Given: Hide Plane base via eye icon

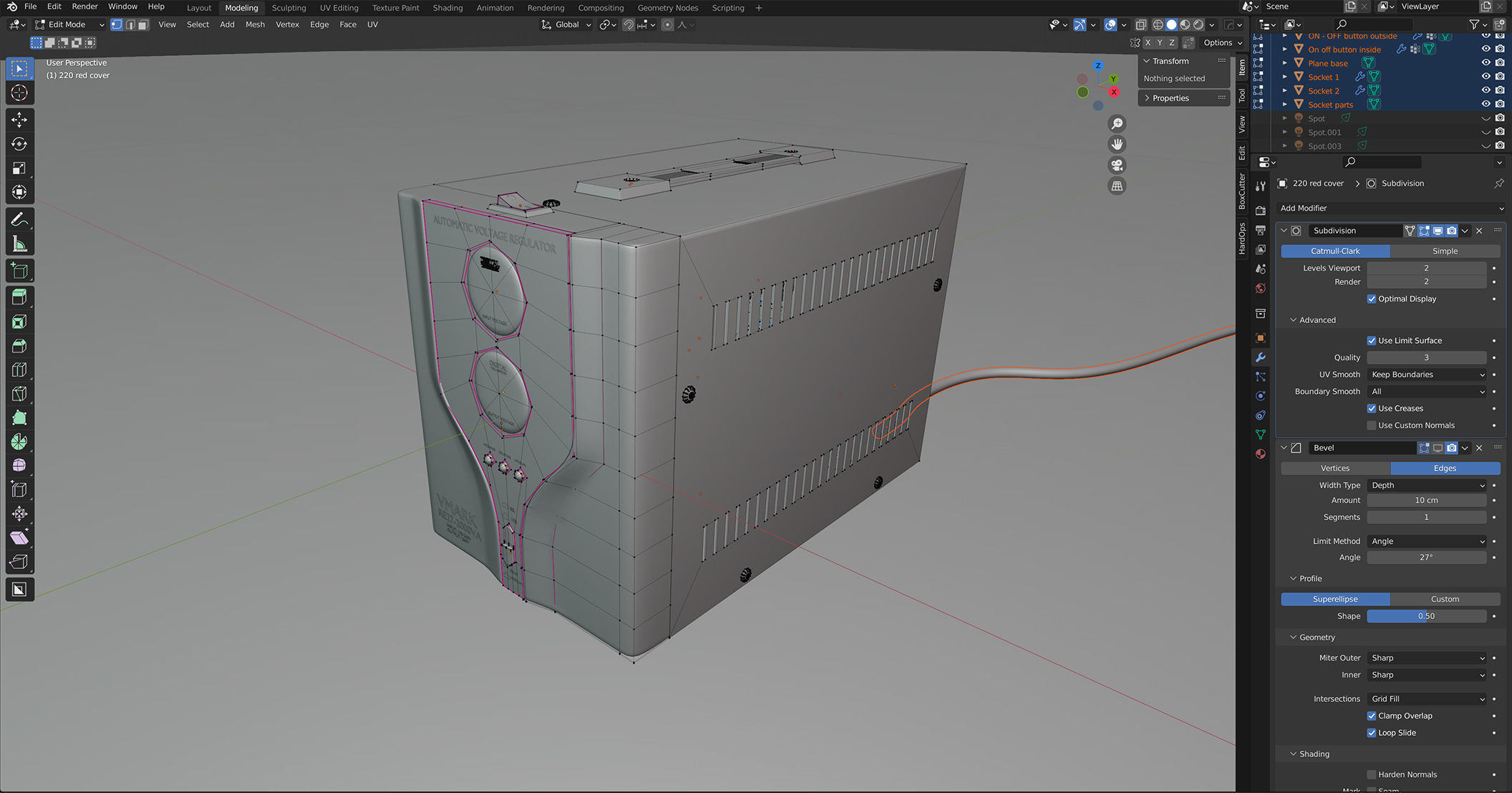Looking at the screenshot, I should pos(1486,63).
